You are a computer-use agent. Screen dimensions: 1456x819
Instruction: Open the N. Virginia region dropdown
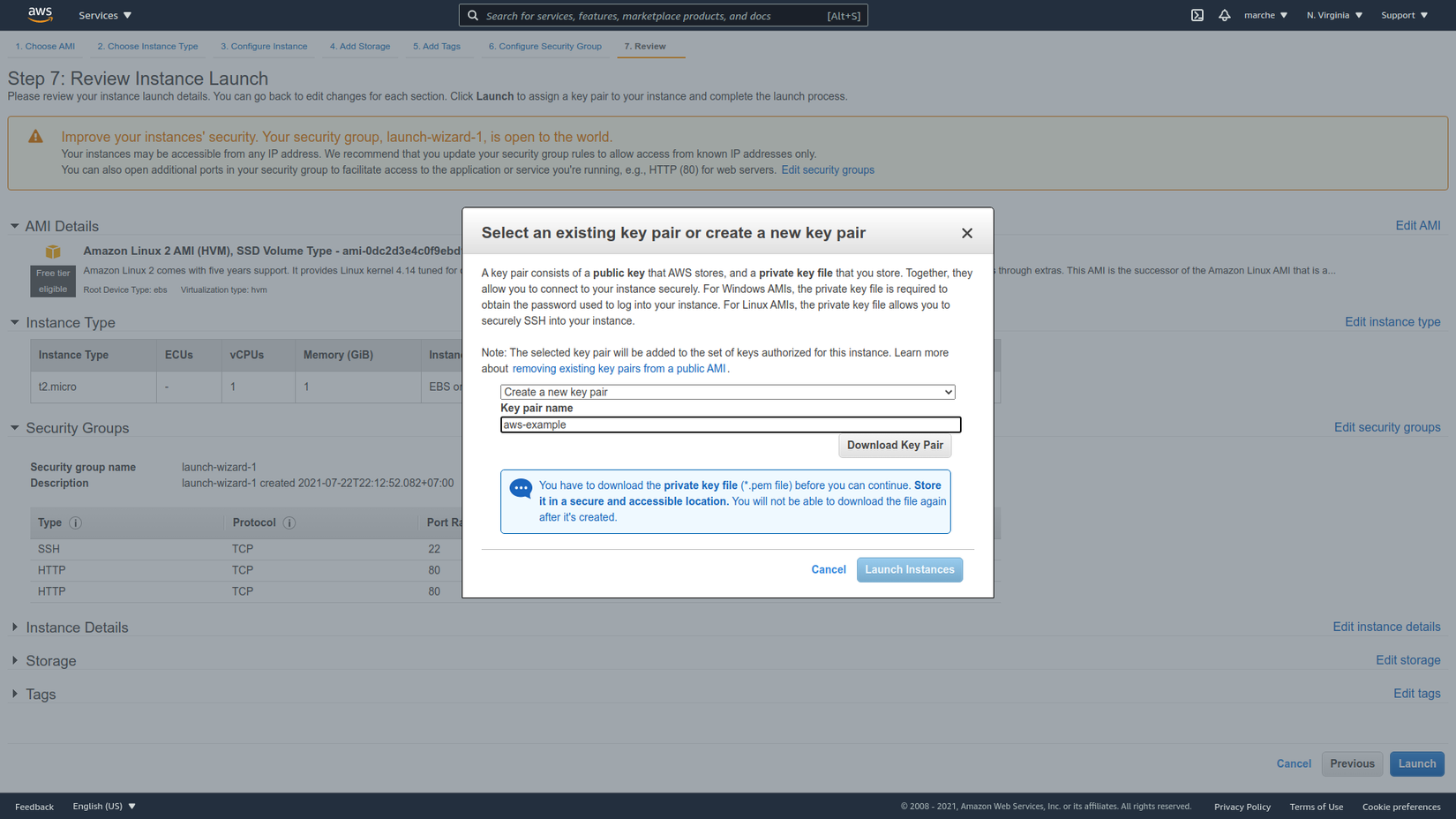pos(1334,15)
